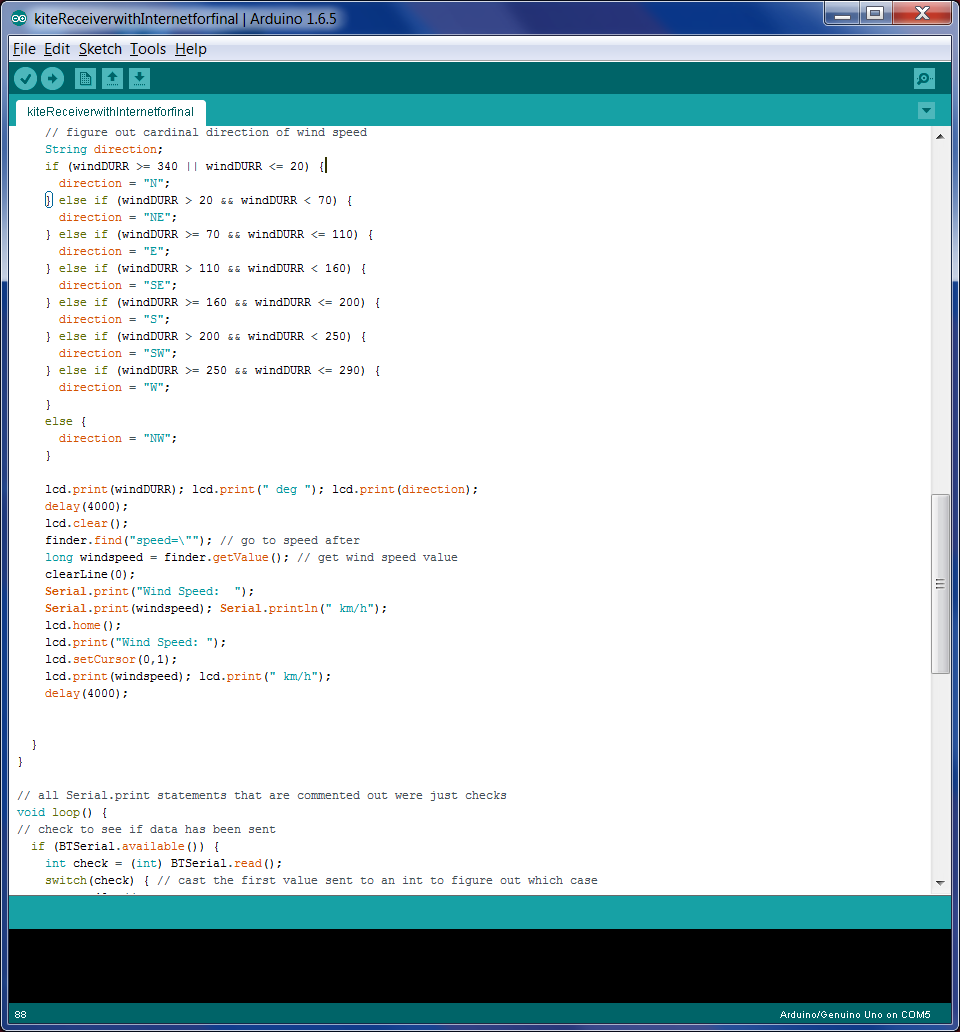The height and width of the screenshot is (1032, 960).
Task: Click 'Arduino/Genuino Uno on COM5' board status
Action: 855,1015
